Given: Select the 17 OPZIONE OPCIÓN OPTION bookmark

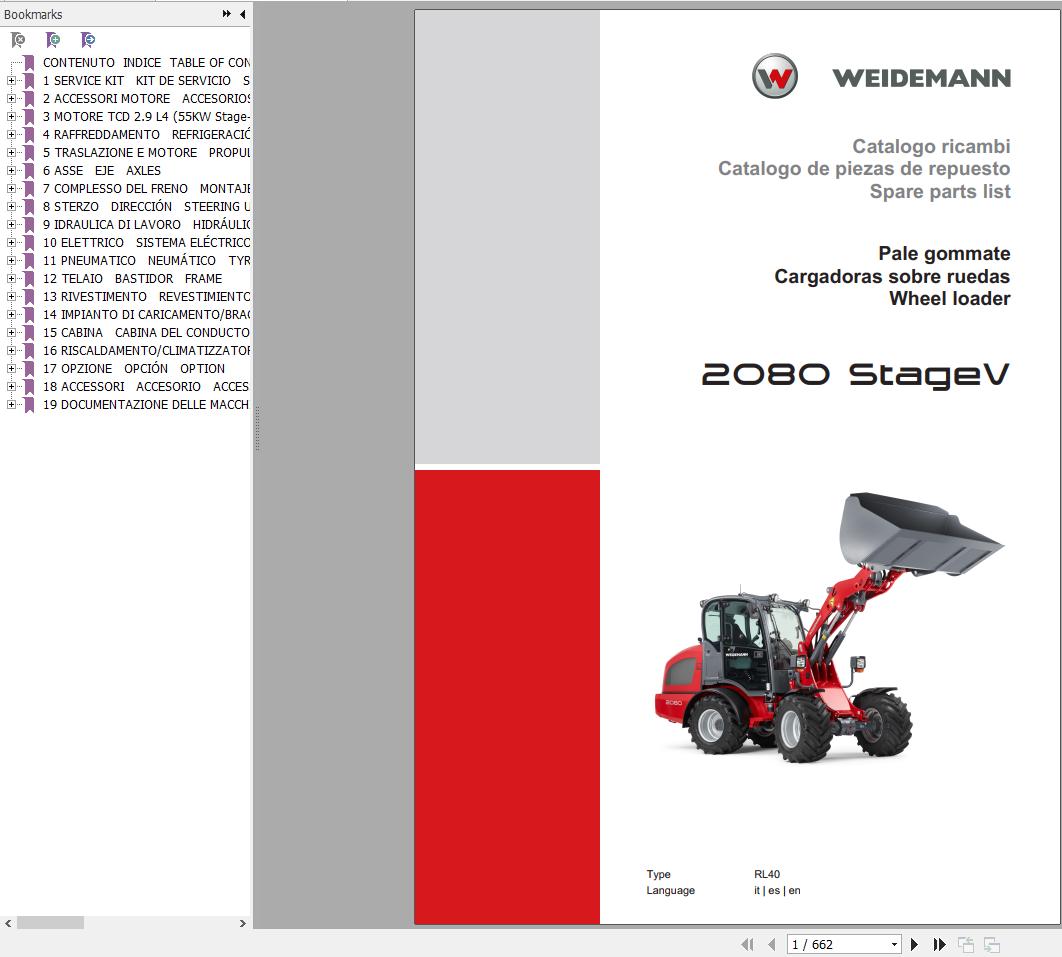Looking at the screenshot, I should (133, 368).
